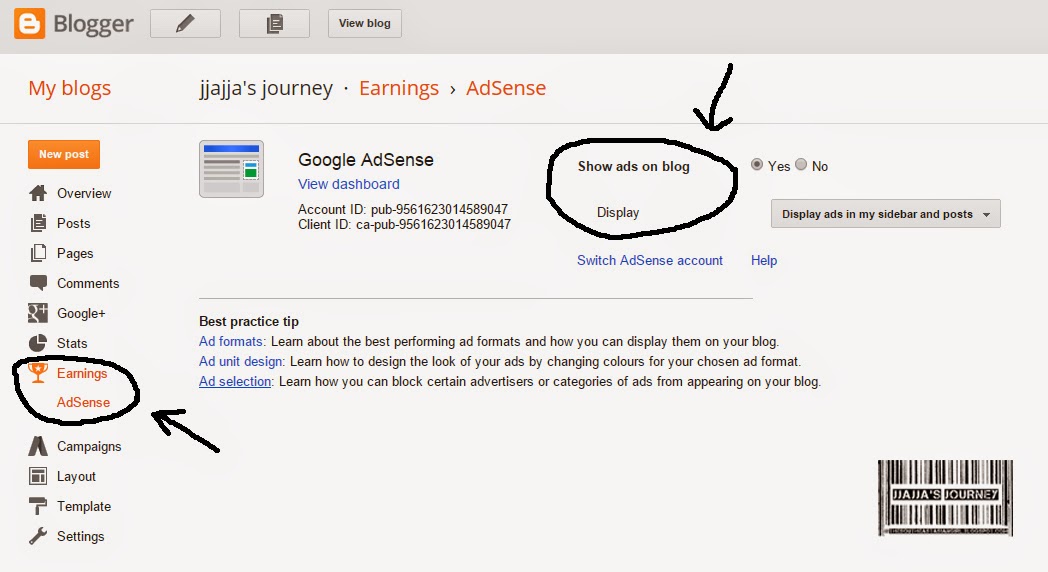1048x572 pixels.
Task: Click the Overview house icon
Action: [38, 193]
